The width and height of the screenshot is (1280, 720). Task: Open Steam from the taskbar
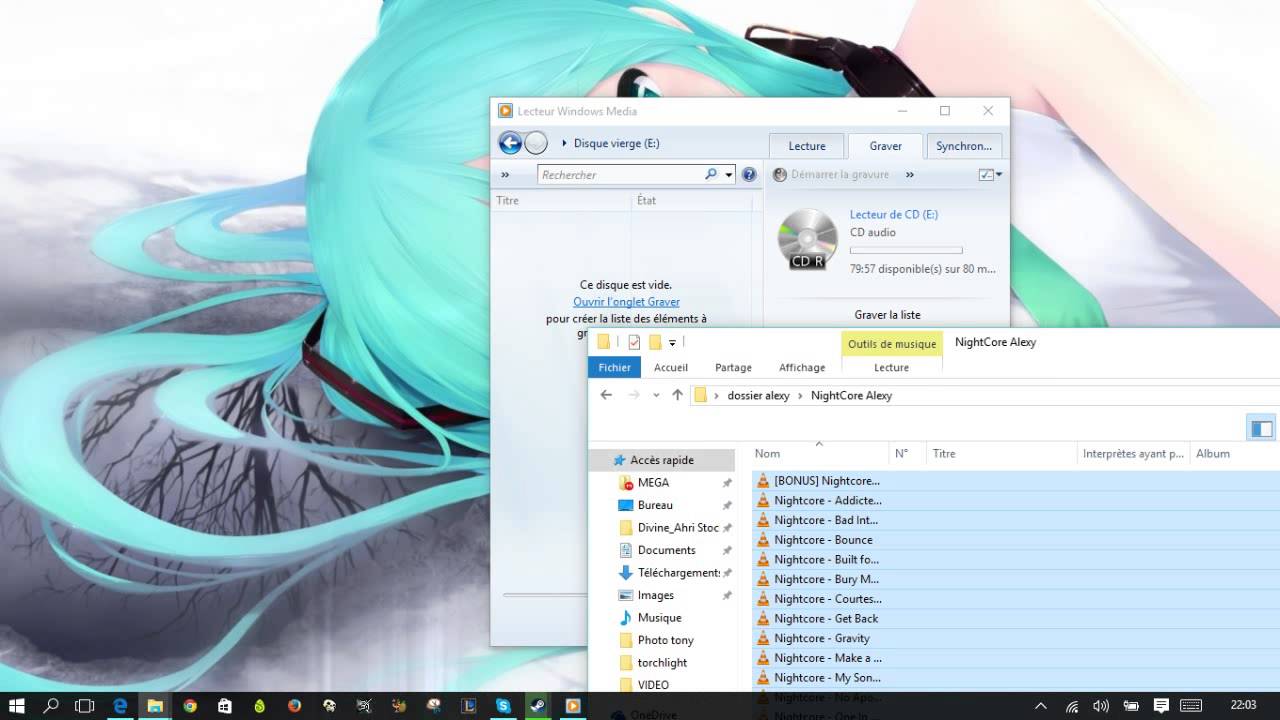[x=538, y=705]
